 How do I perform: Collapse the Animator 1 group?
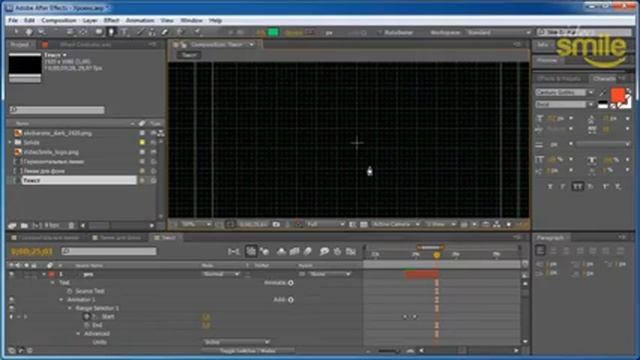pyautogui.click(x=61, y=300)
